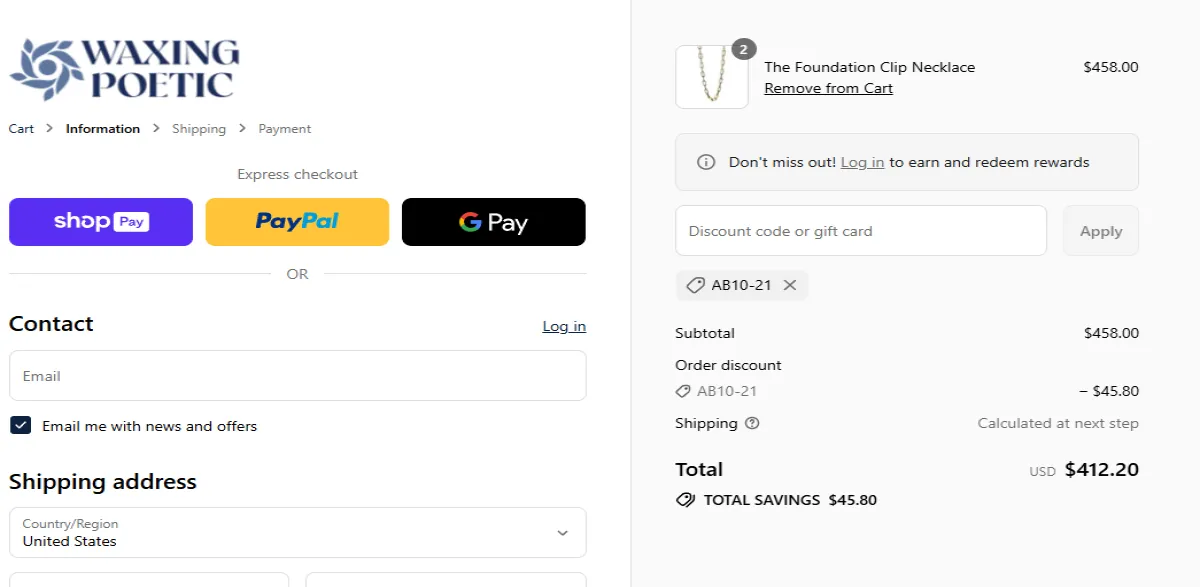Click the Foundation Clip Necklace thumbnail
The height and width of the screenshot is (587, 1200).
click(711, 77)
